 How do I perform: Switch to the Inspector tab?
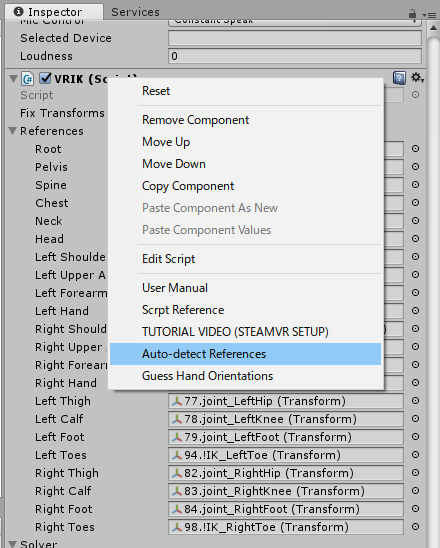54,12
